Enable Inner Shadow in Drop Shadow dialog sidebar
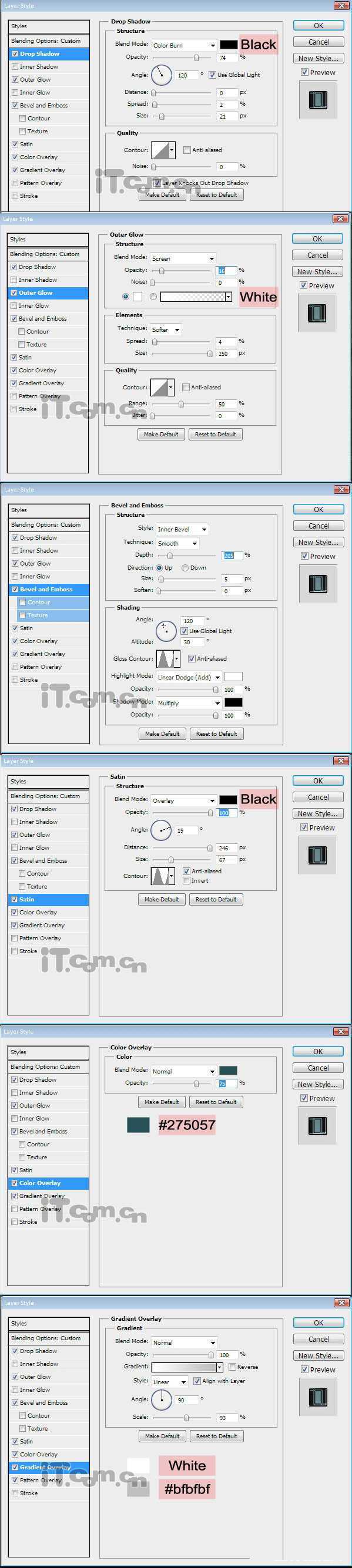Viewport: 352px width, 1568px height. pyautogui.click(x=15, y=67)
